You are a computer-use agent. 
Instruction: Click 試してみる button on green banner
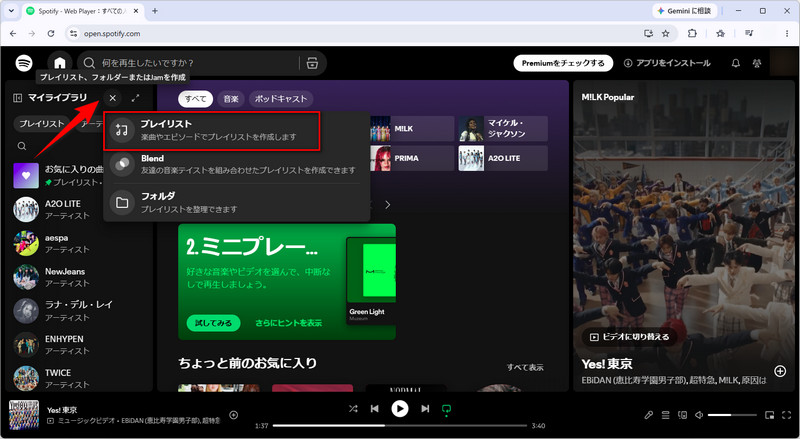[213, 323]
